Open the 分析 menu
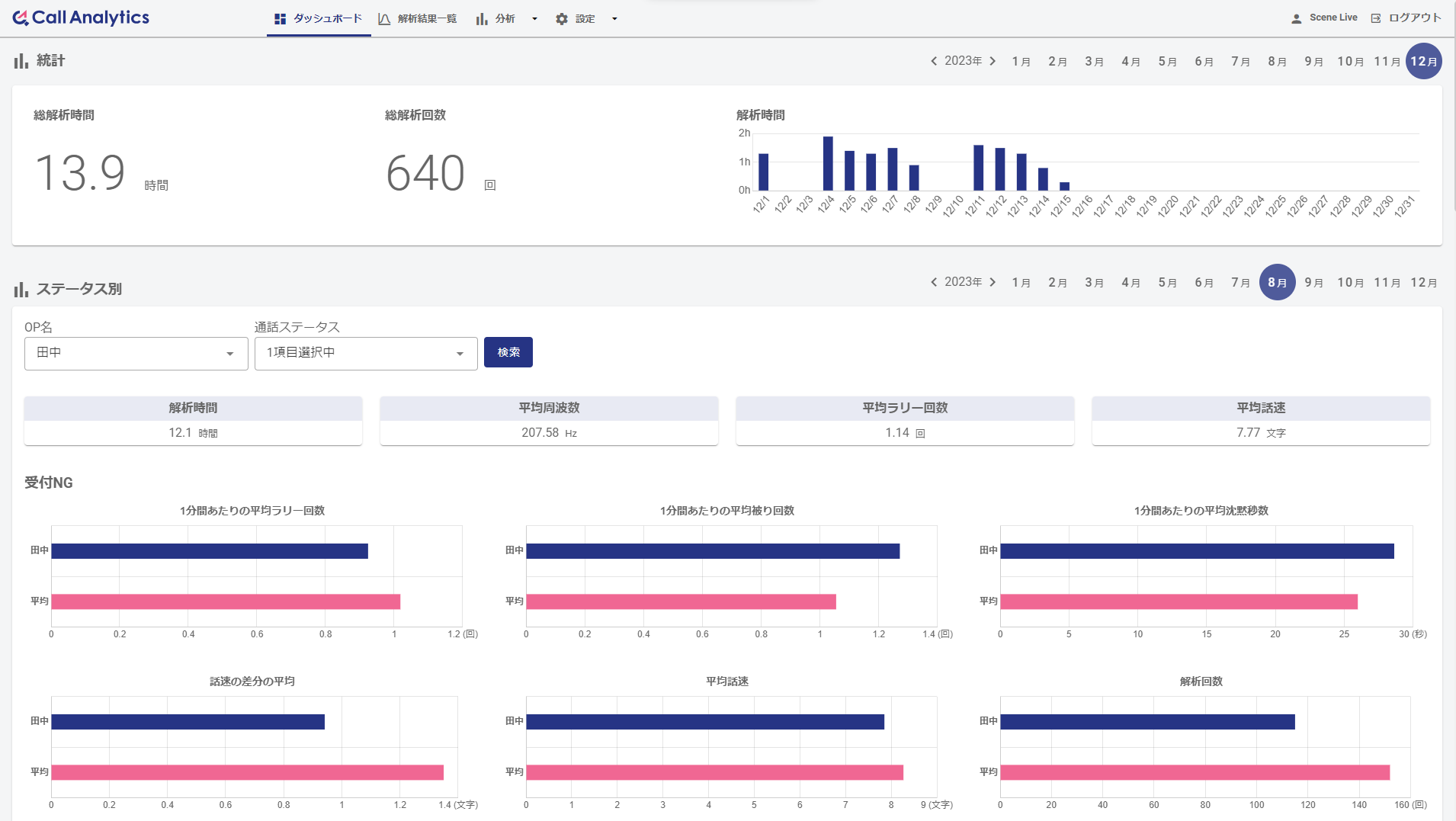Screen dimensions: 1456x821 pyautogui.click(x=505, y=19)
